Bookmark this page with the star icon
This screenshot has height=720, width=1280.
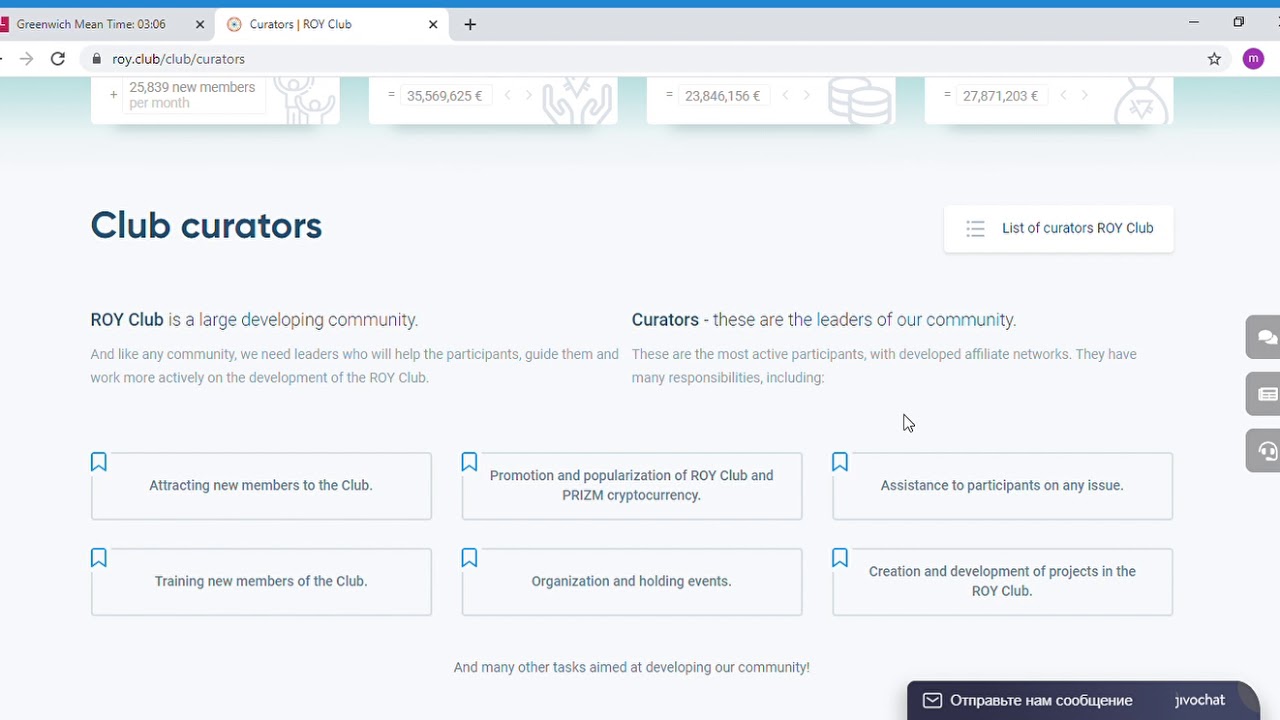point(1214,59)
